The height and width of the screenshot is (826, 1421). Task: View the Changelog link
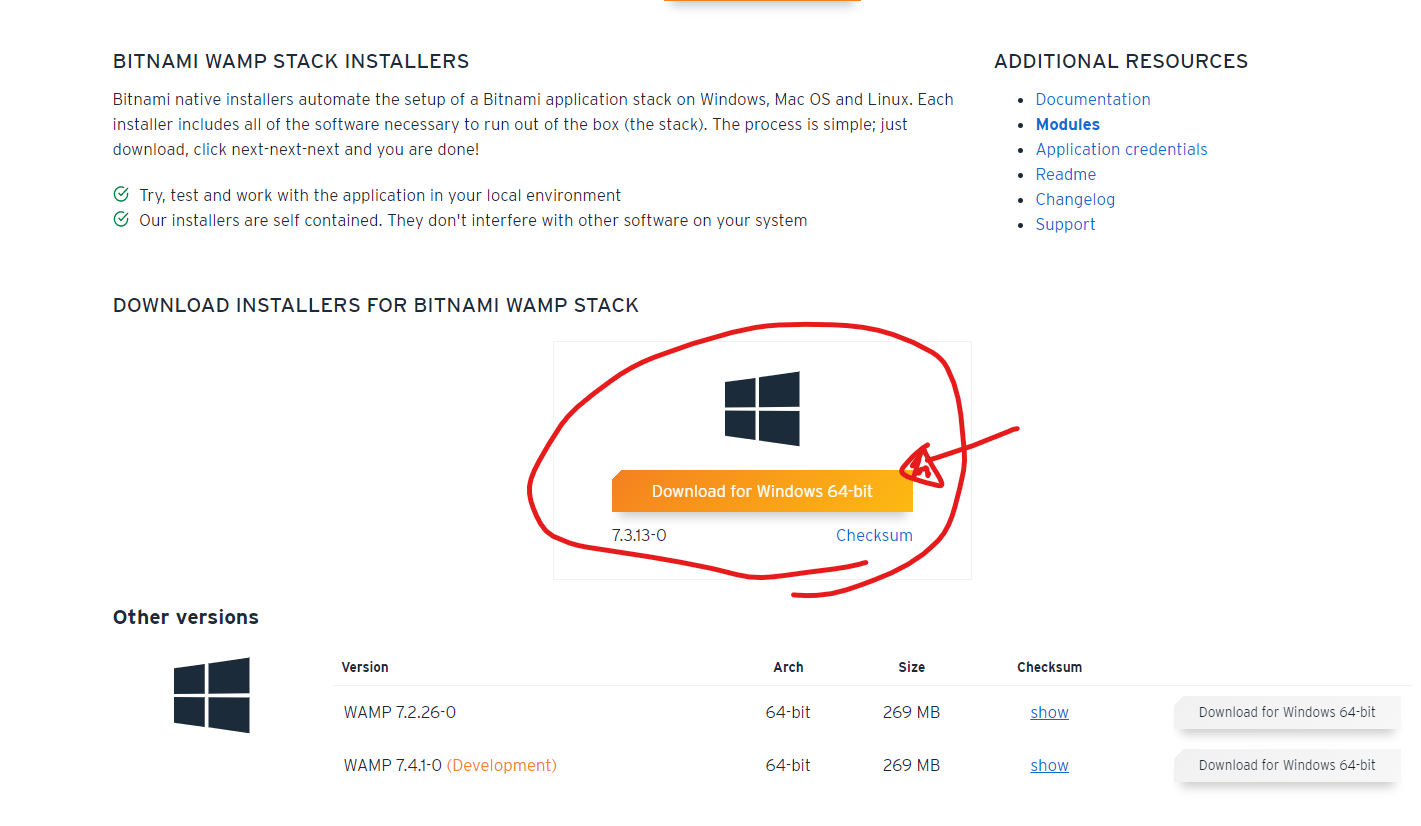point(1075,199)
